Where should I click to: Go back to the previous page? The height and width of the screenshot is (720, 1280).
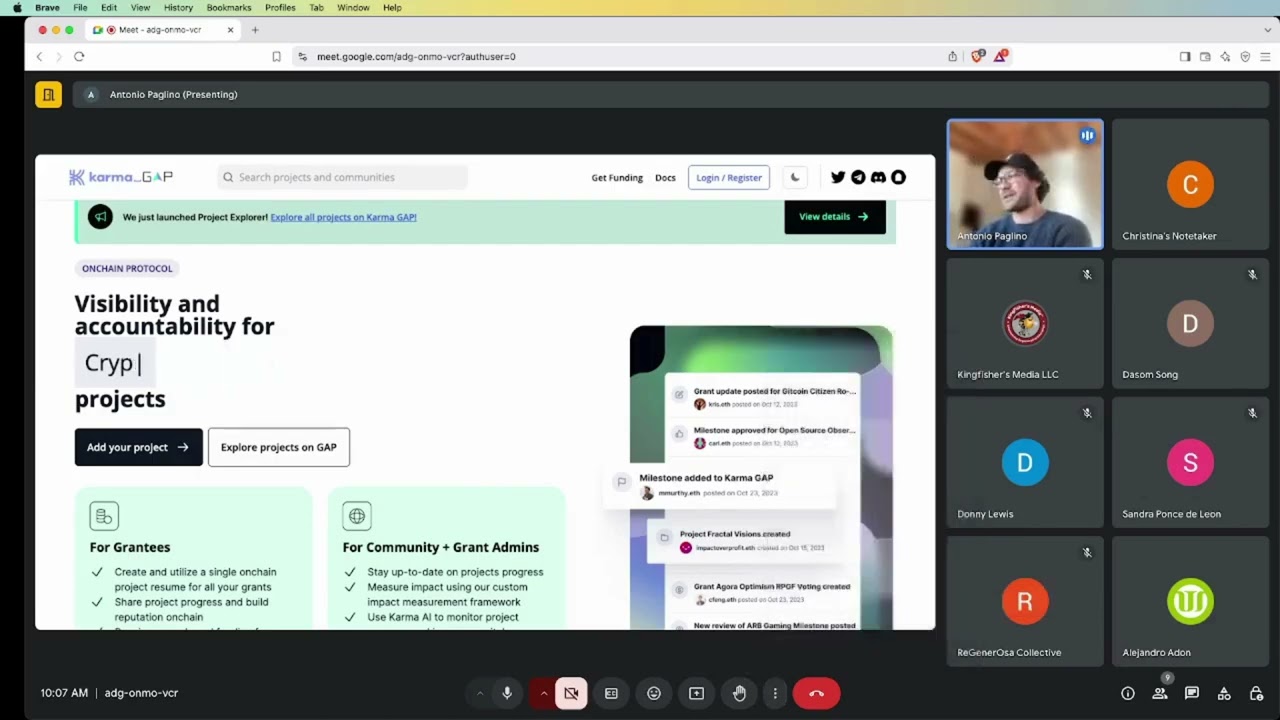coord(39,57)
